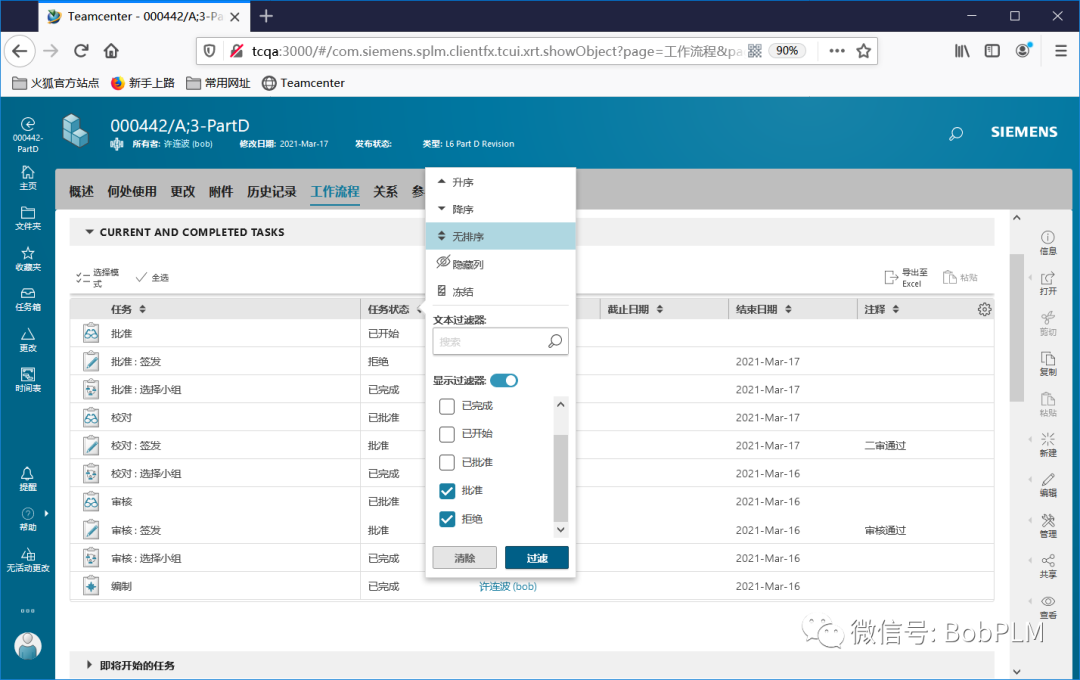Viewport: 1080px width, 680px height.
Task: Click the page vertical scrollbar thumb
Action: tap(1017, 327)
